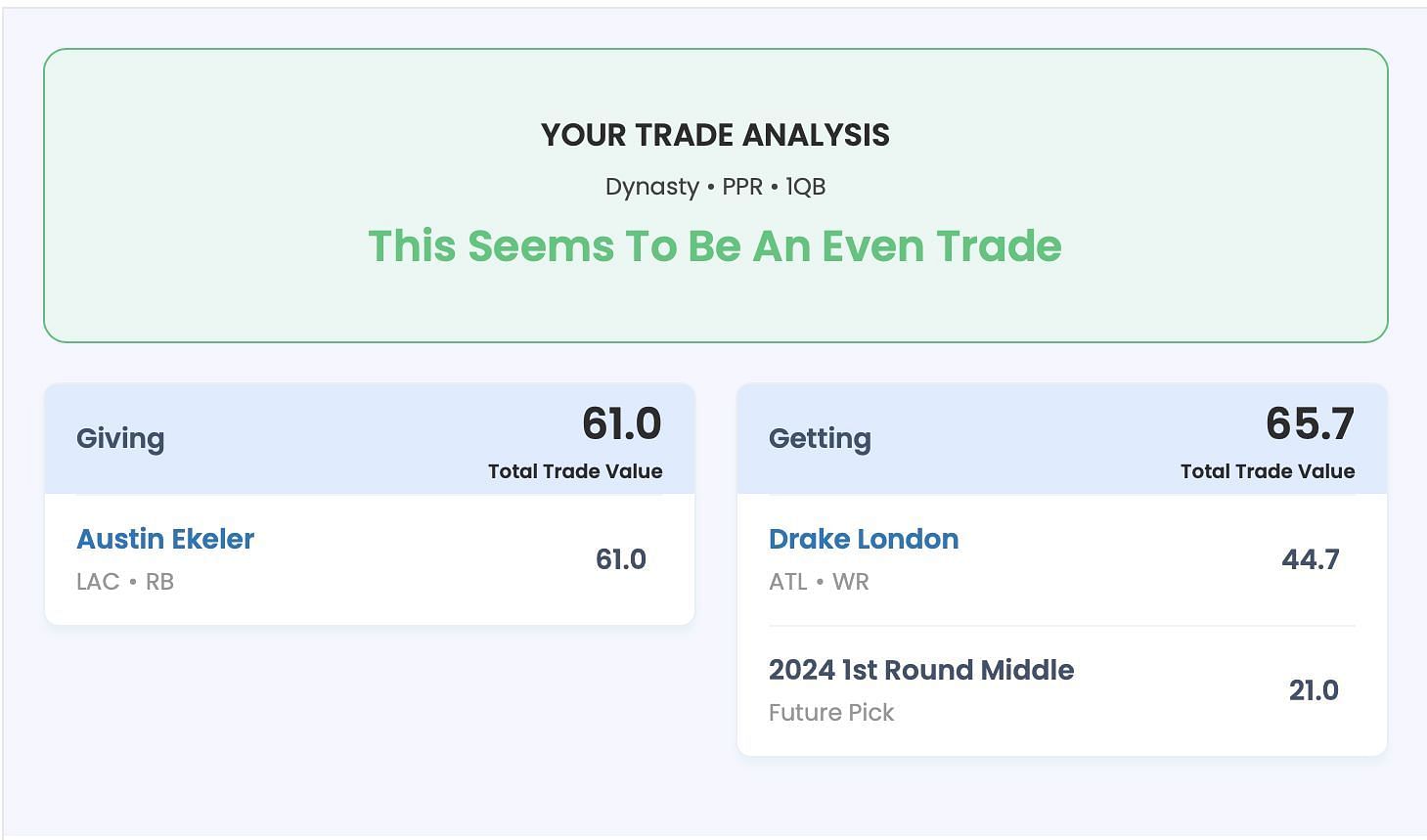Click the 'ATL • WR' team and position text
The image size is (1427, 840).
click(819, 582)
